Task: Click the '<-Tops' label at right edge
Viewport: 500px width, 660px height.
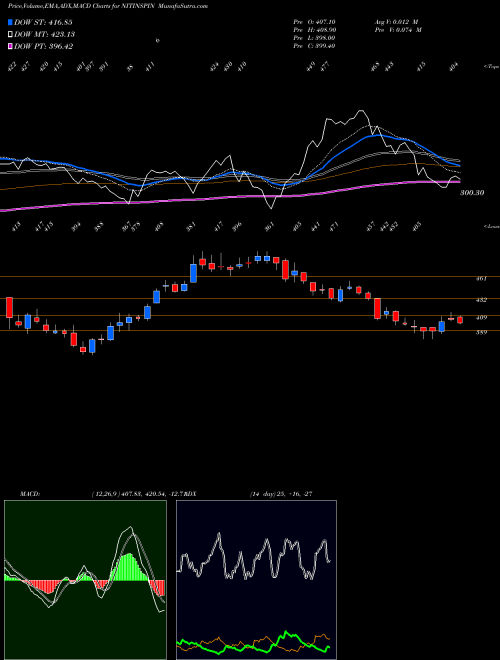Action: click(x=491, y=67)
